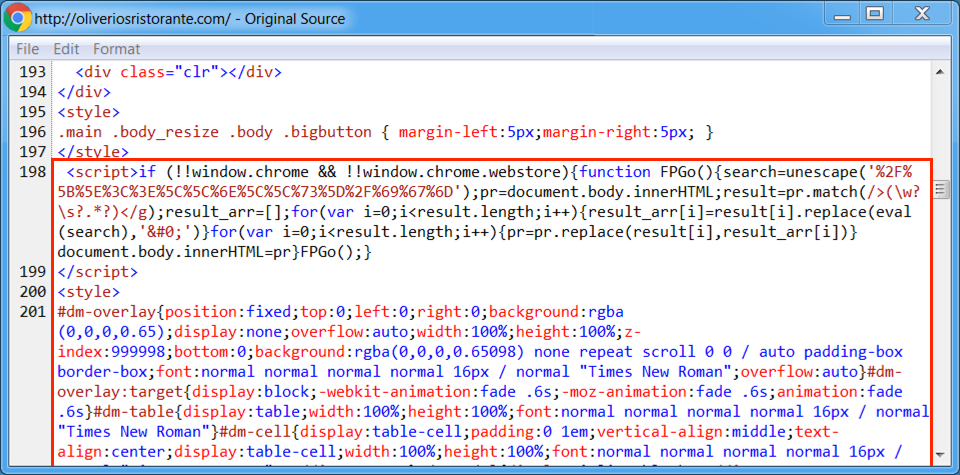Click the scrollbar up arrow

point(939,72)
